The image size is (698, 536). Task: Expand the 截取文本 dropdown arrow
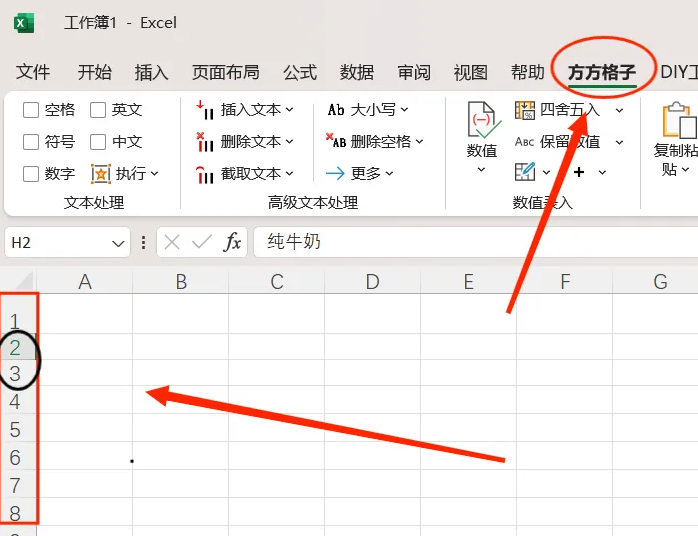pyautogui.click(x=290, y=174)
